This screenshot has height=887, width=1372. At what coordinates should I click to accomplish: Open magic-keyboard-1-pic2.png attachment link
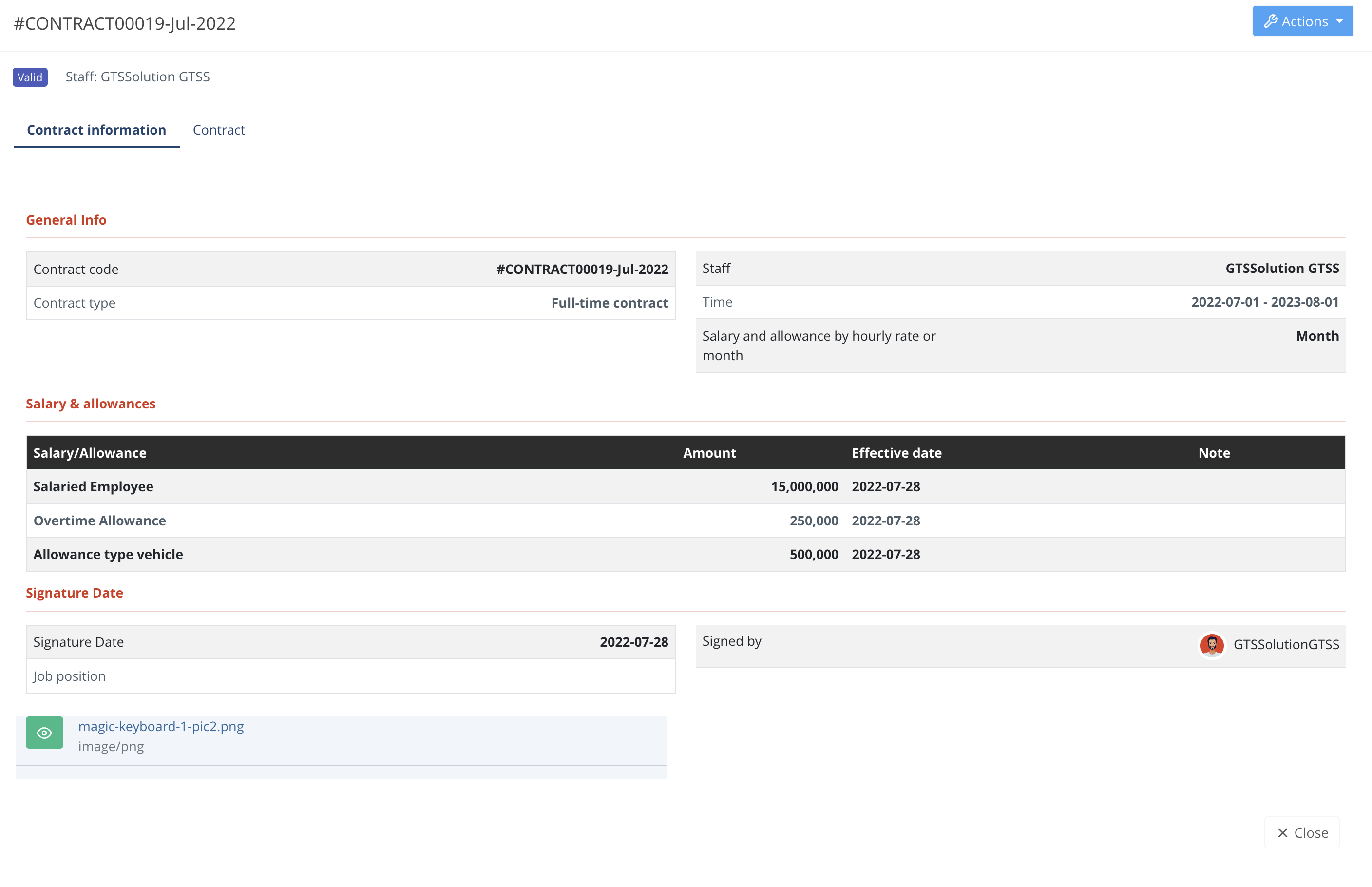point(161,726)
